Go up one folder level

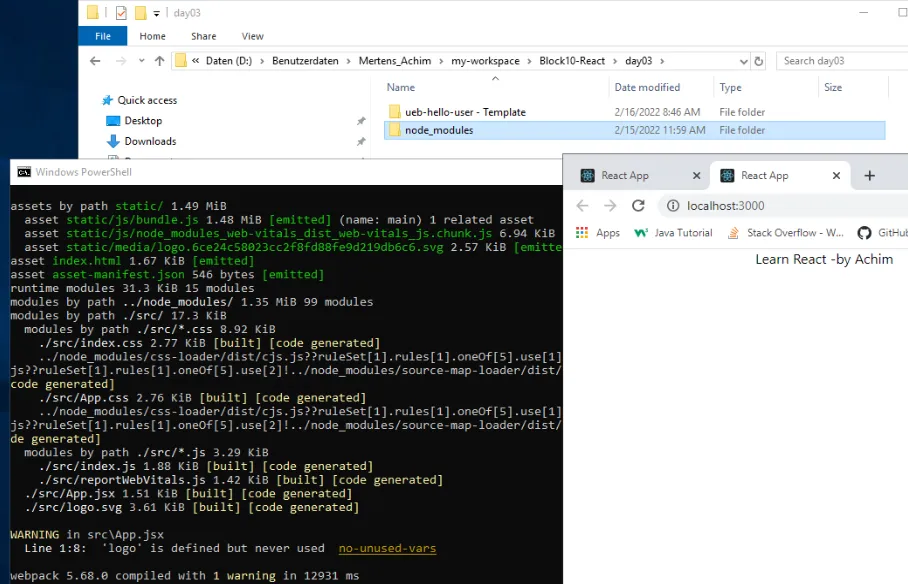[160, 61]
